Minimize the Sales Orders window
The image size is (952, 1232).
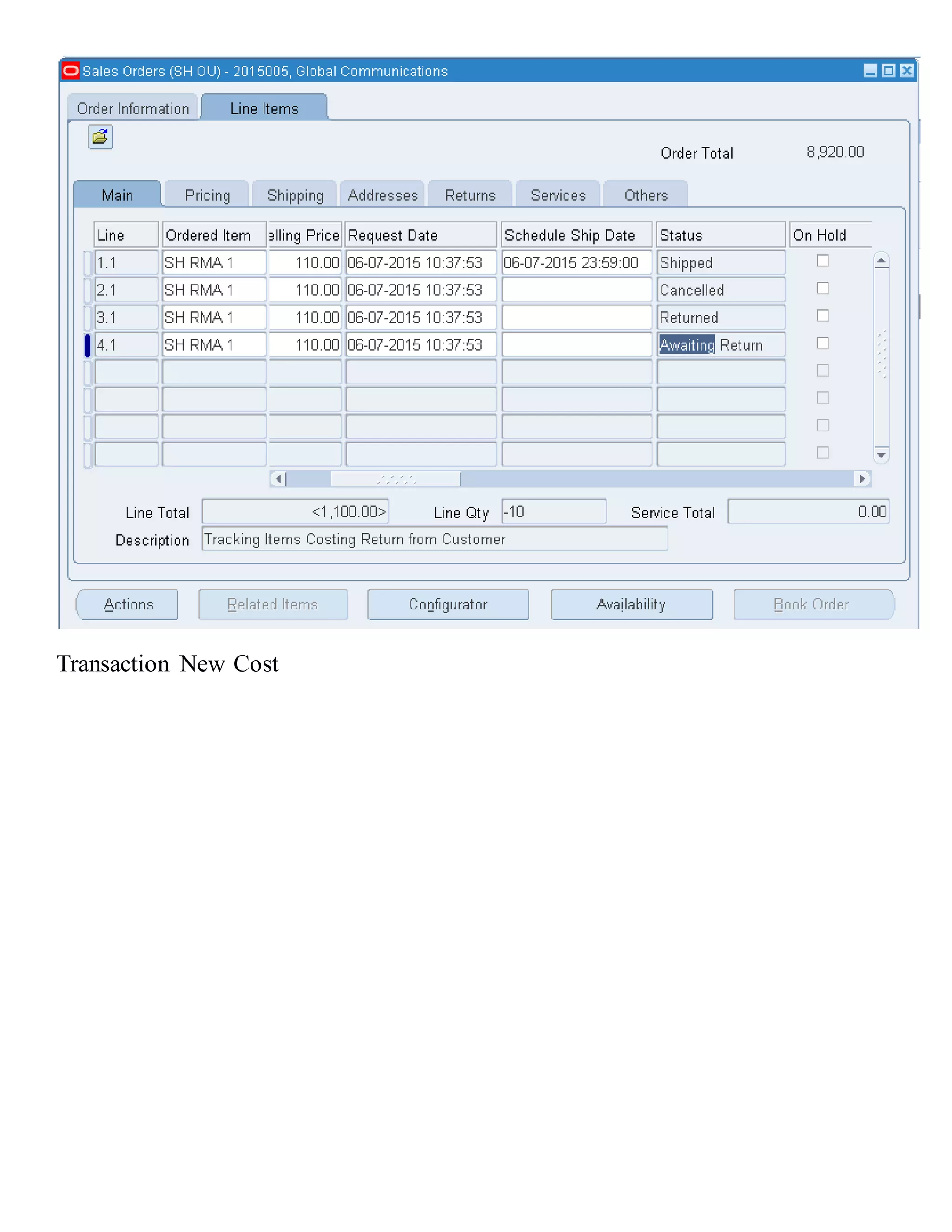[x=870, y=71]
